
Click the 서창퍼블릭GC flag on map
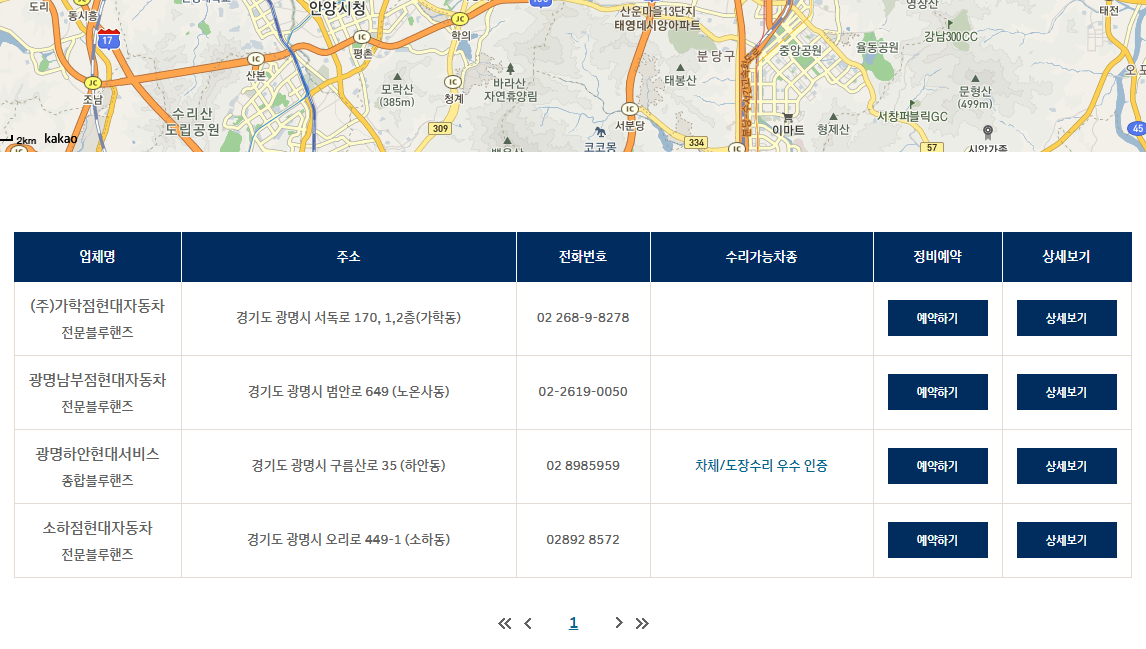click(912, 104)
